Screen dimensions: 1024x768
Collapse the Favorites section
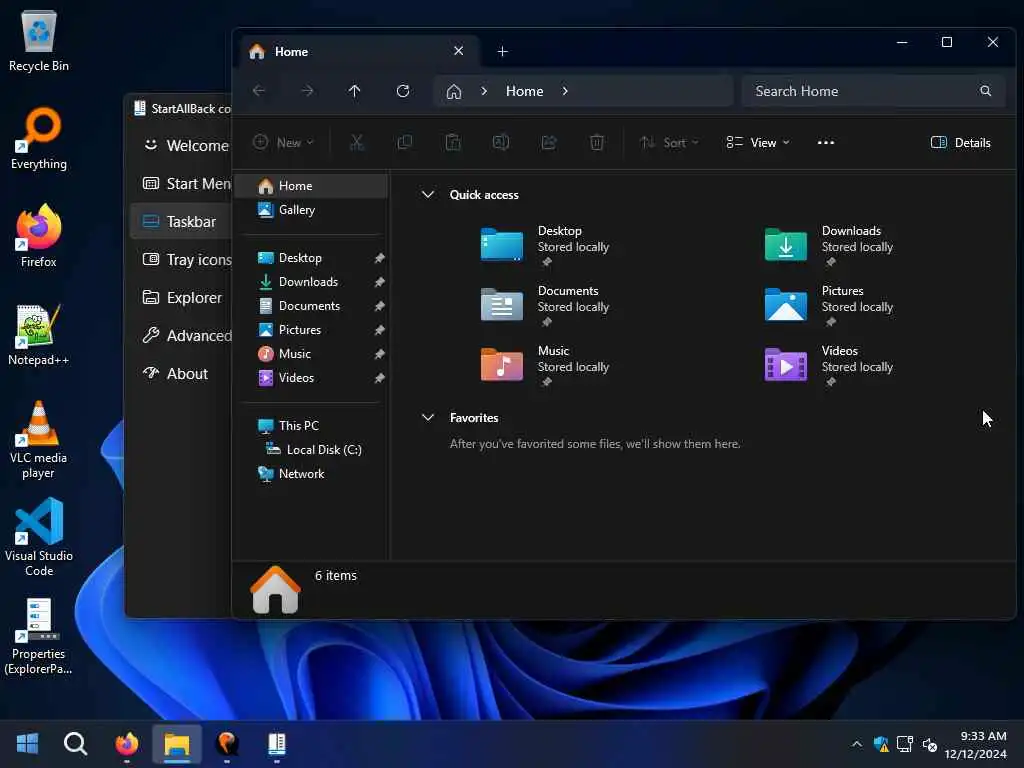(x=428, y=417)
